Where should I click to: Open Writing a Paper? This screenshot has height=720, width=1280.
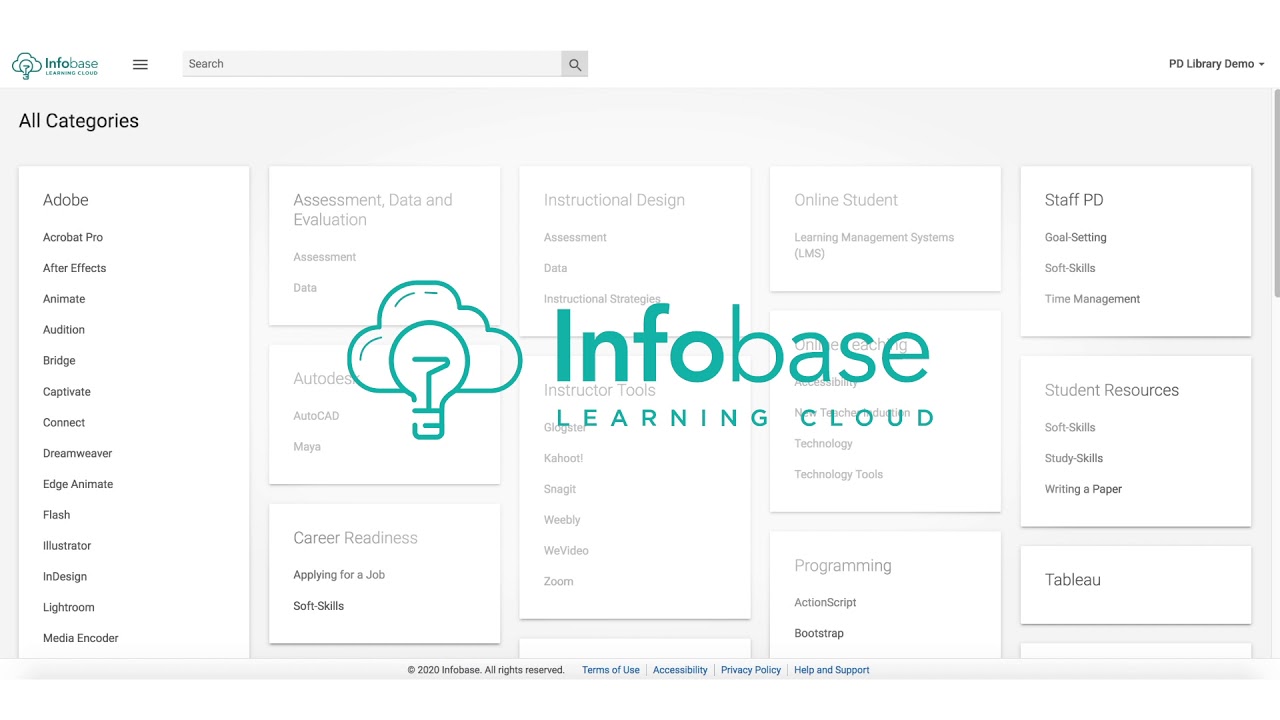[x=1084, y=489]
